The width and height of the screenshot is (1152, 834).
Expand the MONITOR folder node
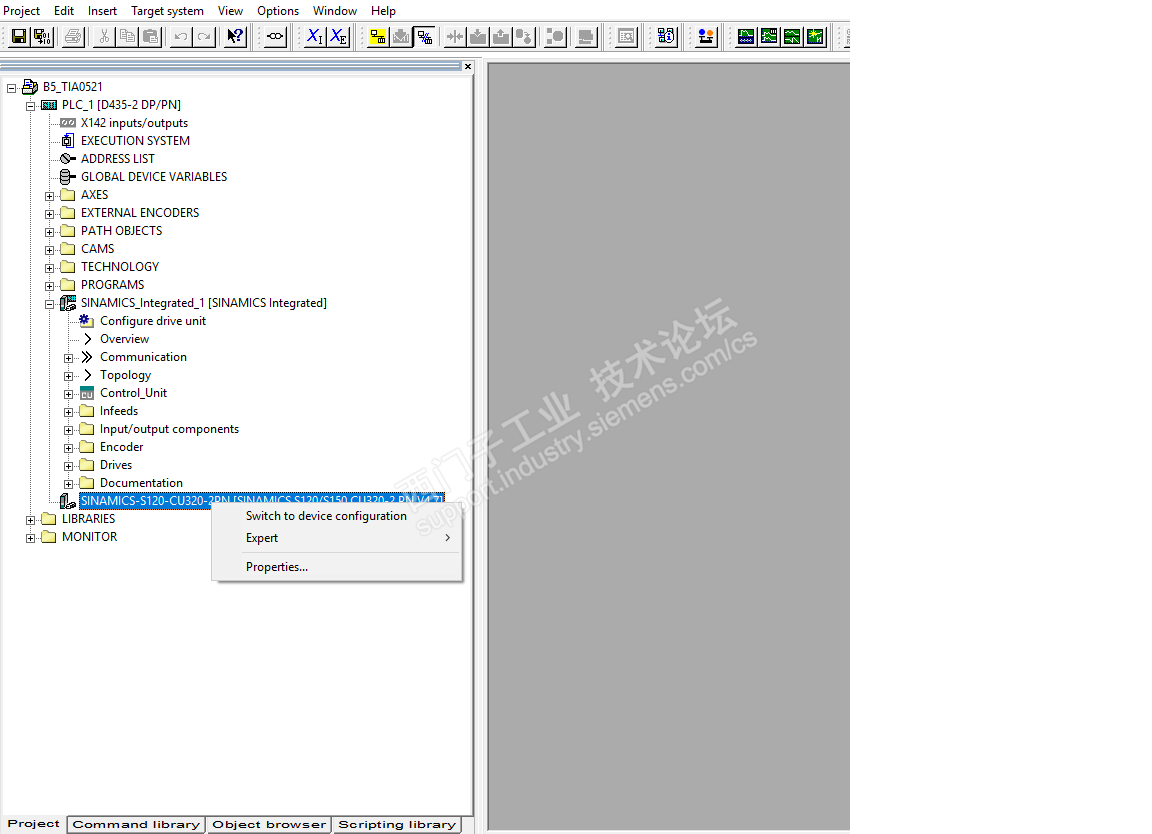30,538
